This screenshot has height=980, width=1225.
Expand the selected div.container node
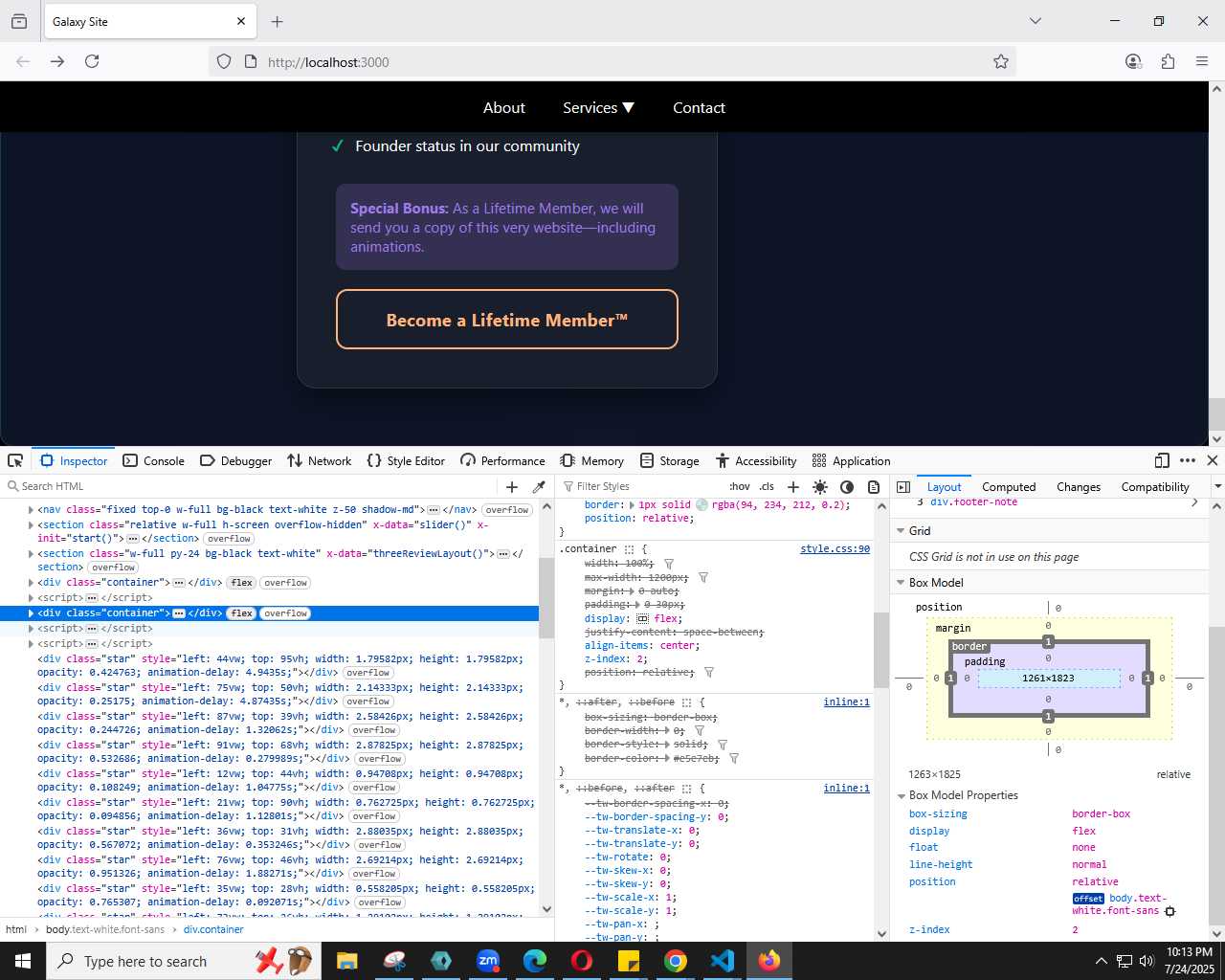pyautogui.click(x=31, y=613)
